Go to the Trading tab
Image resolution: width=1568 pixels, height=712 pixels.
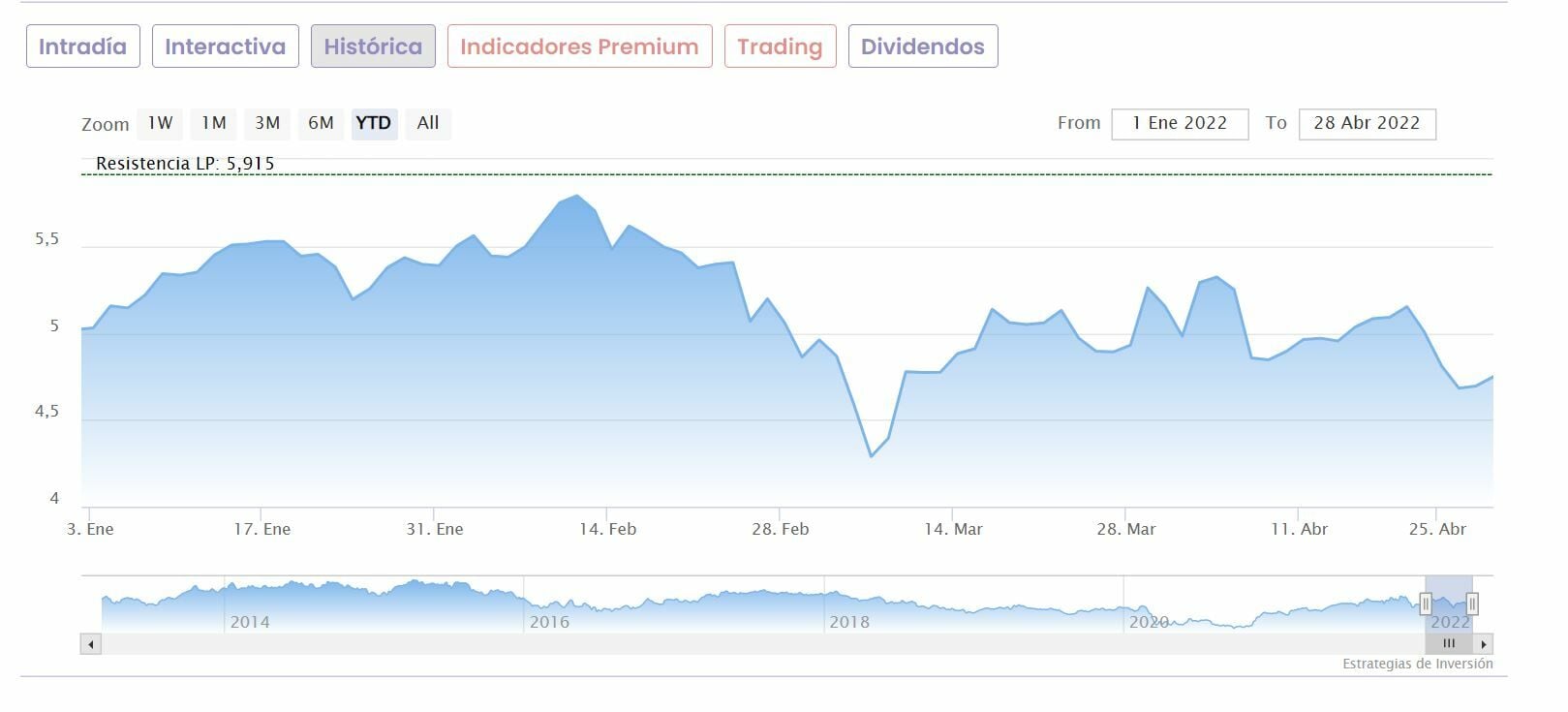pyautogui.click(x=780, y=46)
